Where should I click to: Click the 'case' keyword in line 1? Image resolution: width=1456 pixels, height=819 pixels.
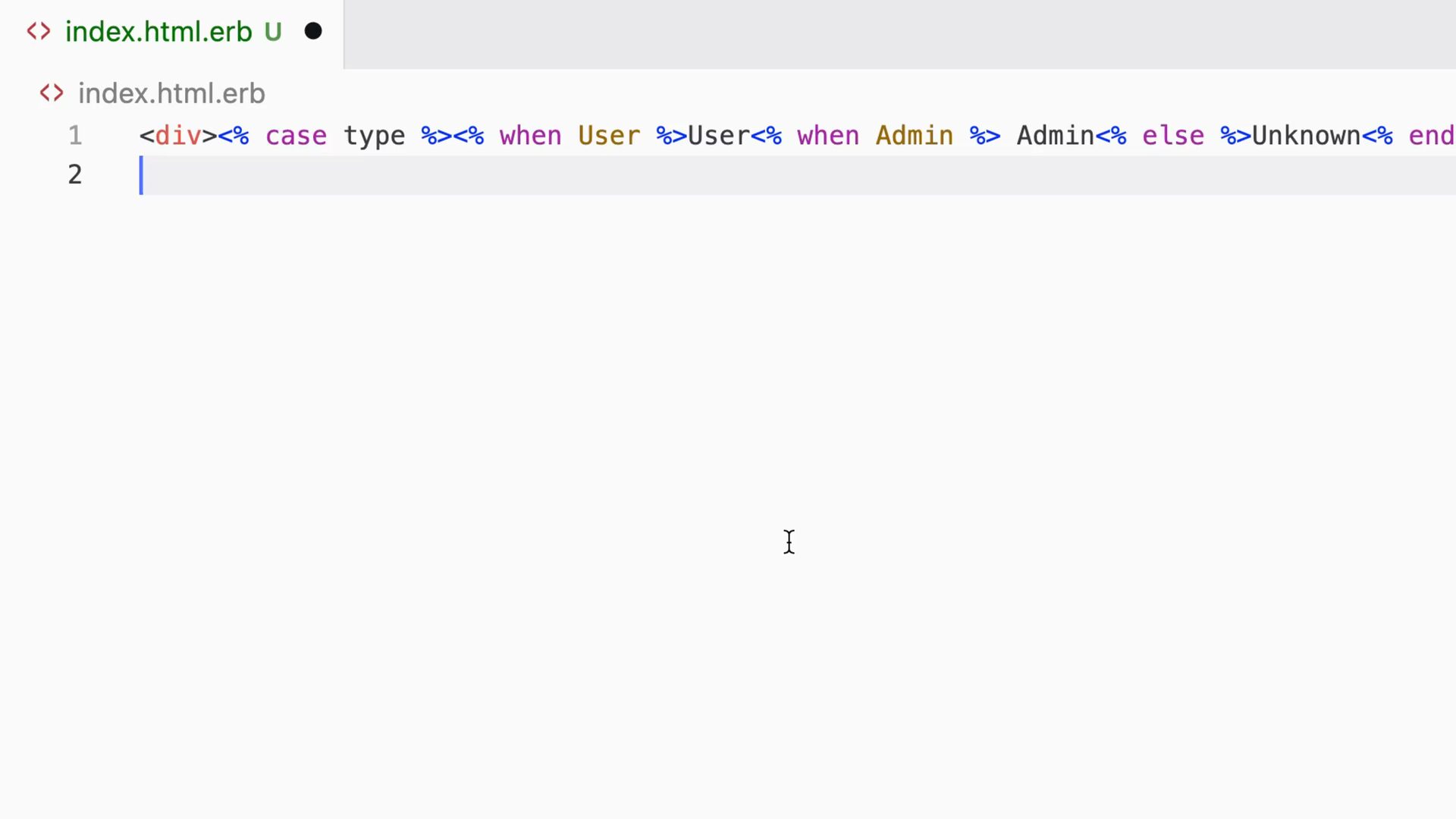click(x=296, y=136)
